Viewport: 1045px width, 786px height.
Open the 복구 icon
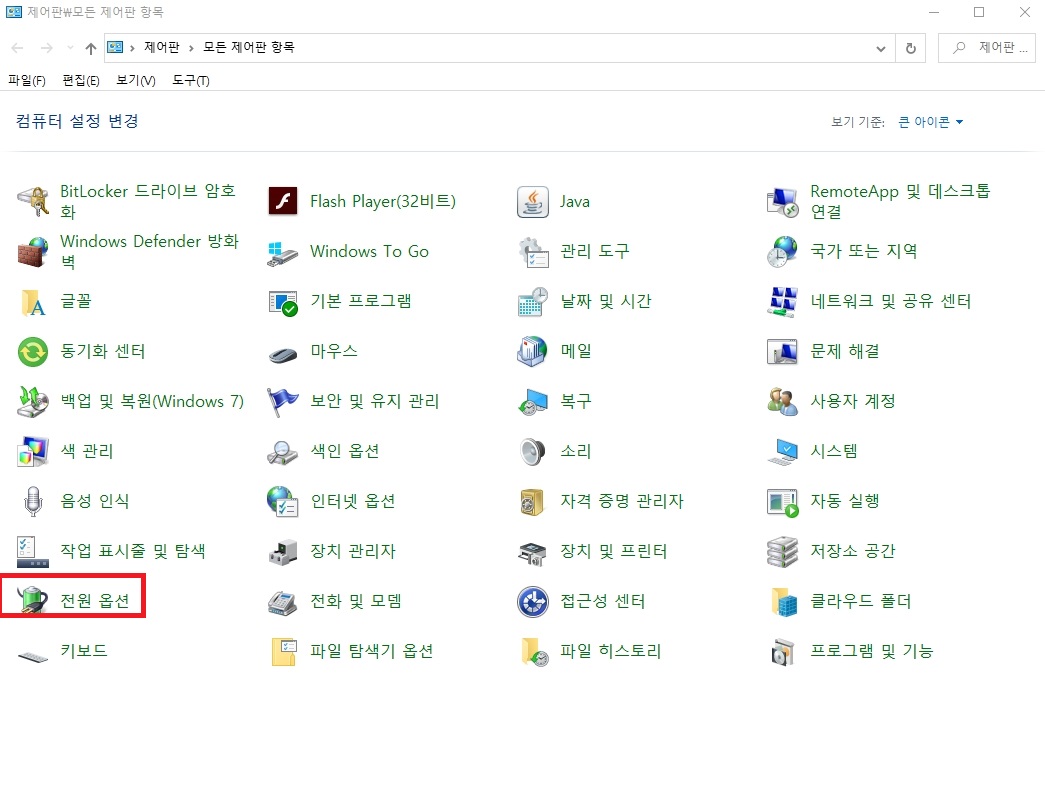[532, 401]
